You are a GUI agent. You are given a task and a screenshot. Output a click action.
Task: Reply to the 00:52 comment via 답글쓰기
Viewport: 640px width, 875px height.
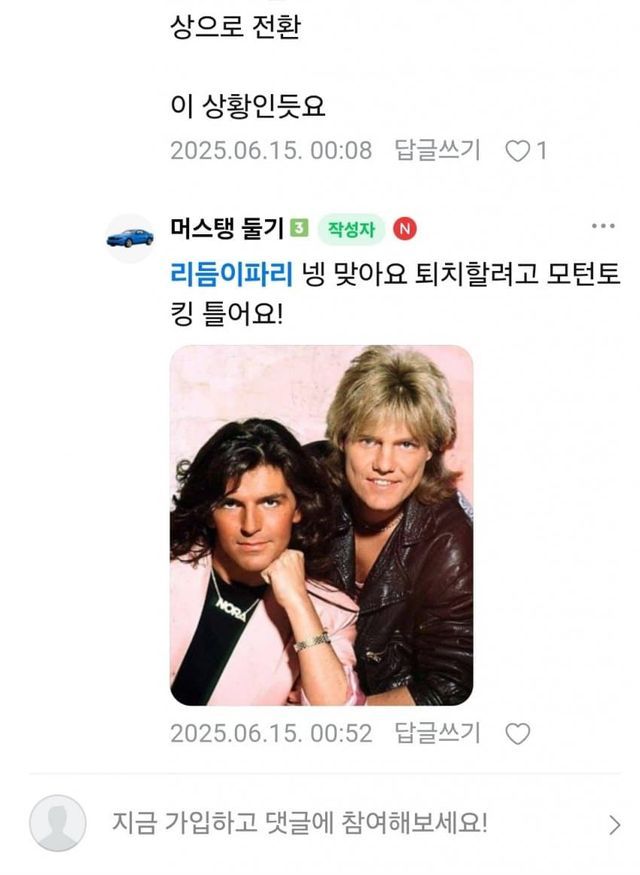tap(437, 733)
